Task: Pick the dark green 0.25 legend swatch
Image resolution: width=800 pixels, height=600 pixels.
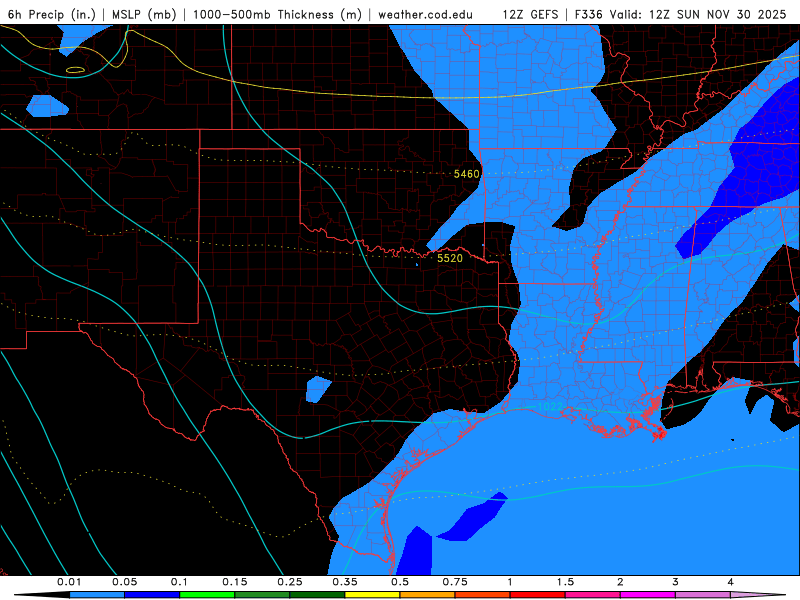Action: click(x=317, y=595)
